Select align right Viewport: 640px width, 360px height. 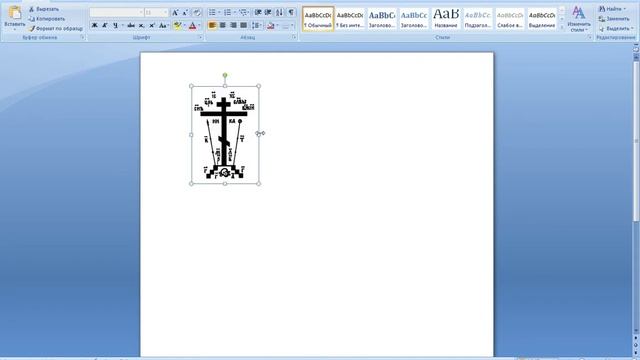(233, 25)
